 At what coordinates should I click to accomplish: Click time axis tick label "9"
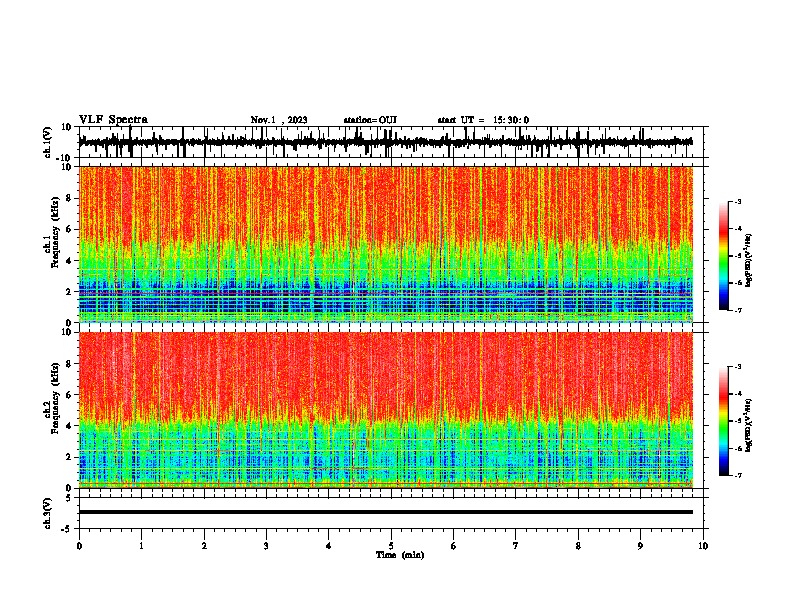tap(640, 546)
